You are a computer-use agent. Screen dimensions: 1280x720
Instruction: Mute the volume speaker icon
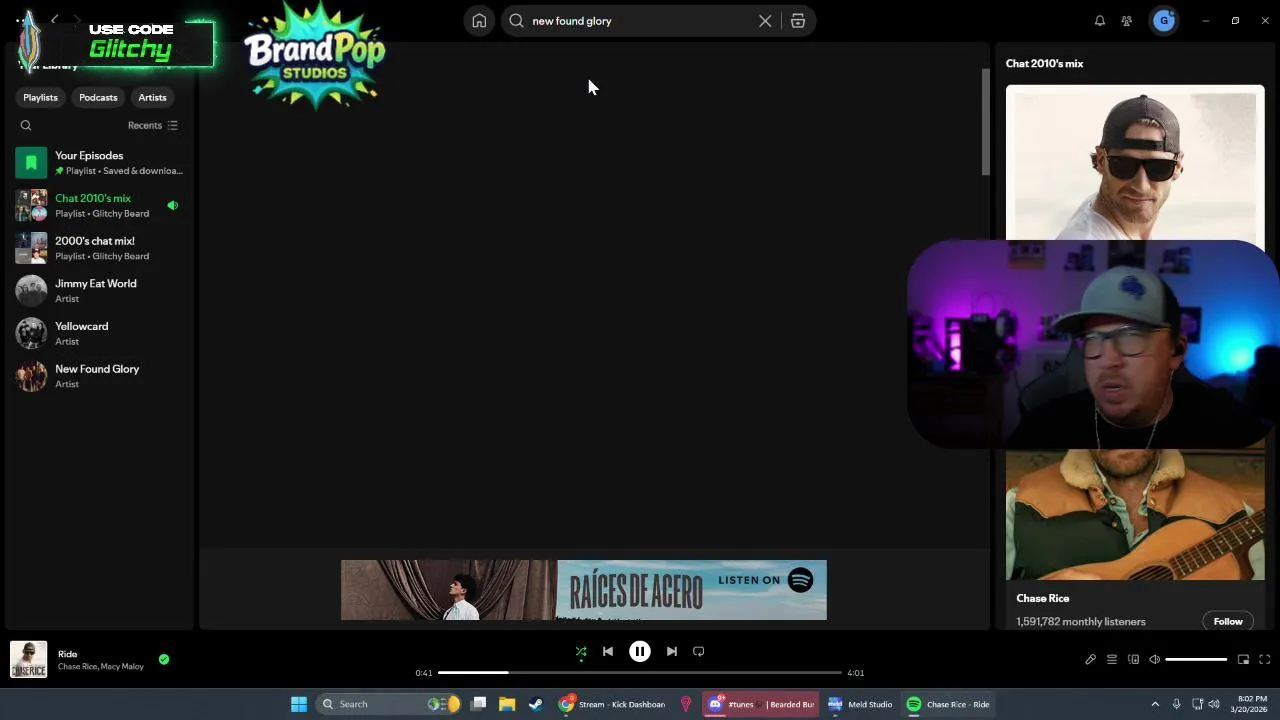(1155, 659)
